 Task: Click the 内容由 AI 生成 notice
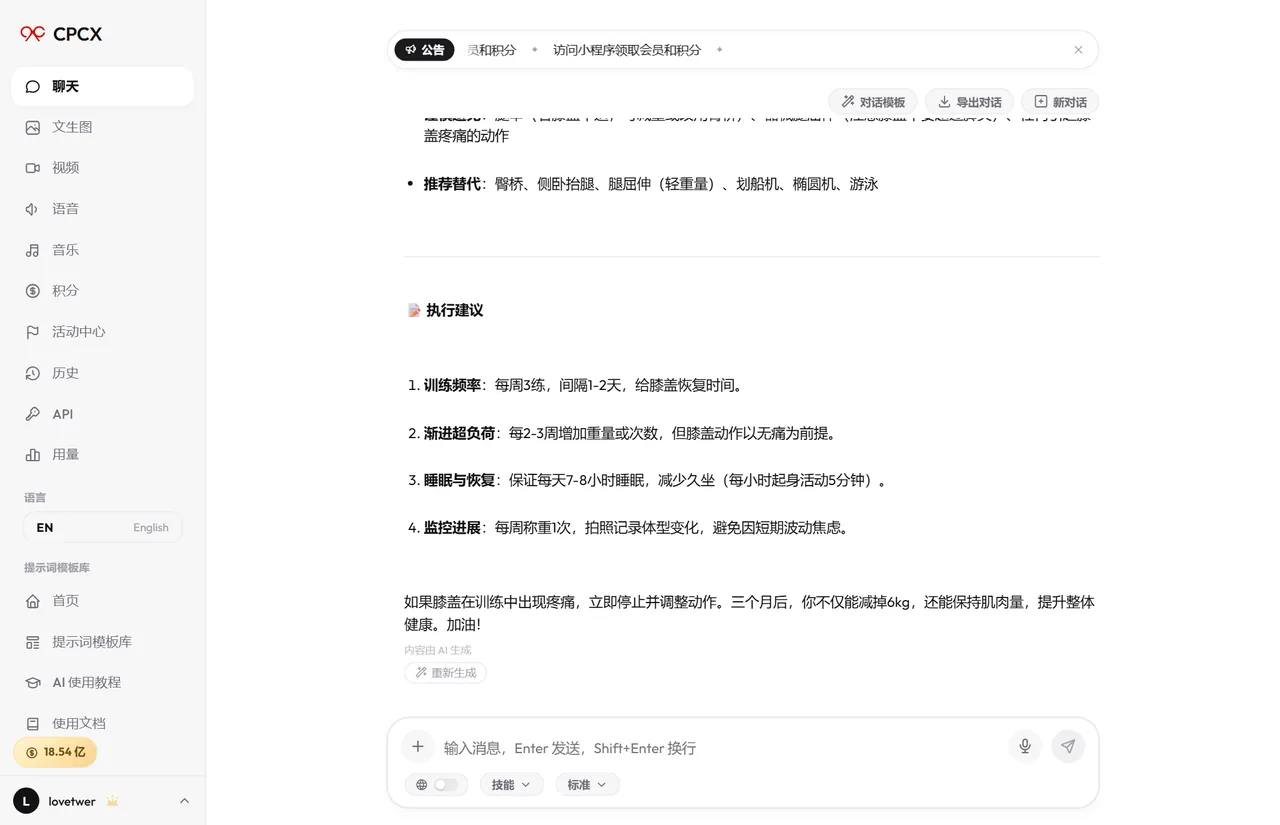[x=437, y=650]
